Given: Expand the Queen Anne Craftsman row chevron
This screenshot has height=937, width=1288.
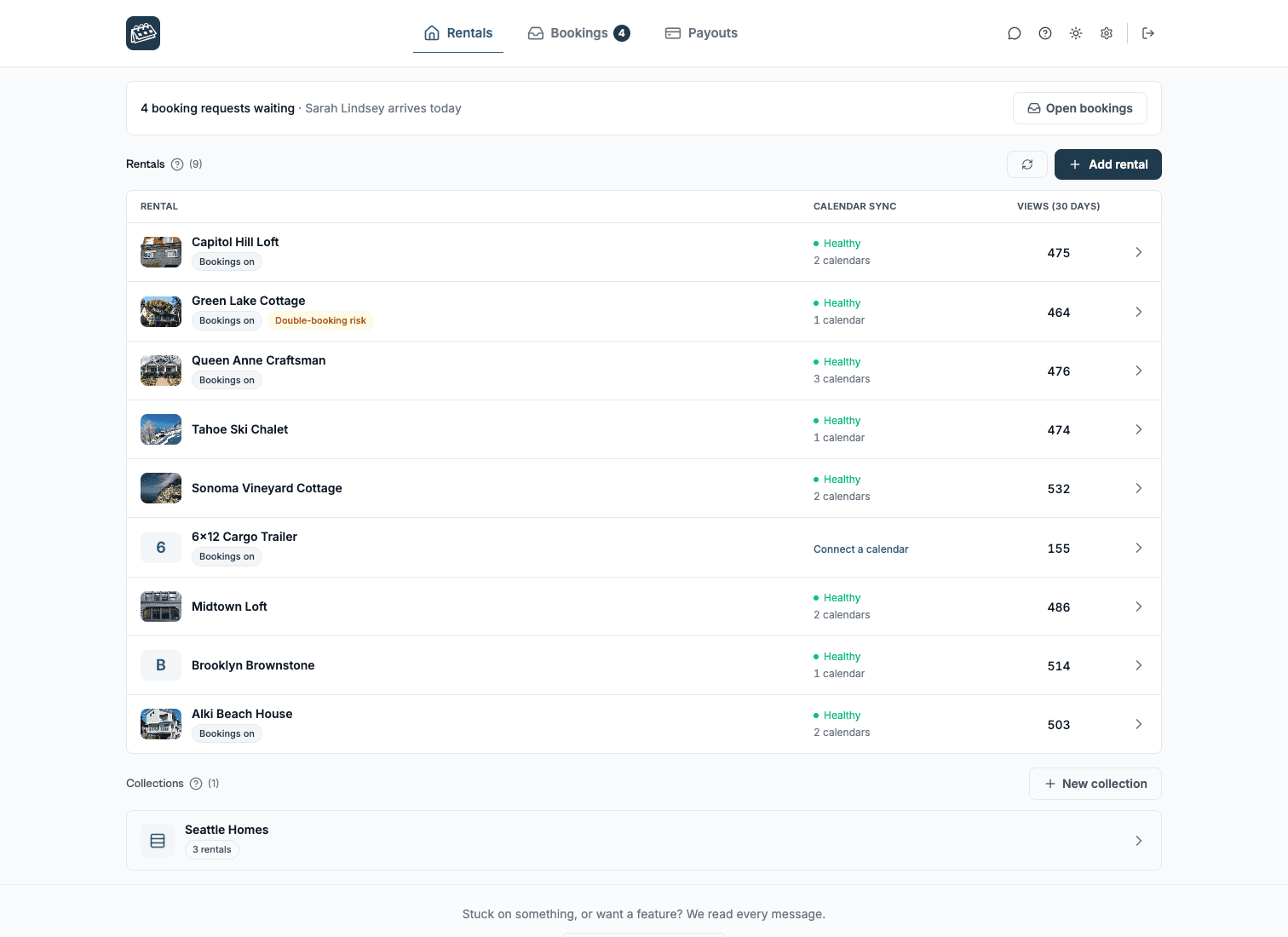Looking at the screenshot, I should click(x=1139, y=371).
